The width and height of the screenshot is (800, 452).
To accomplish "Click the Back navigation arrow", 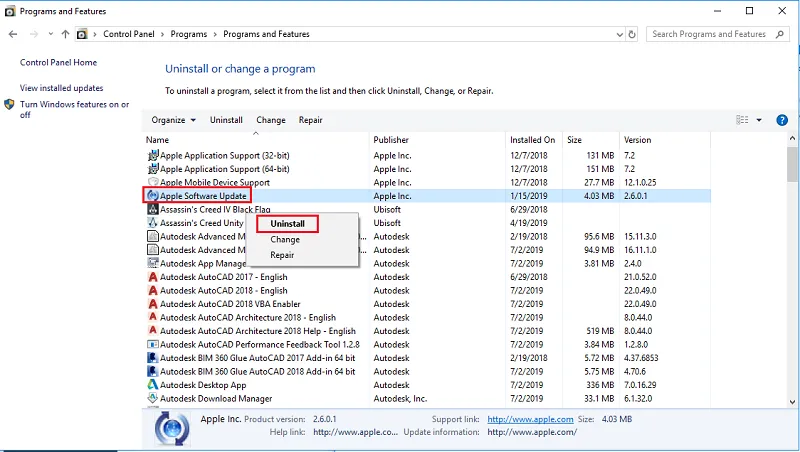I will click(x=13, y=34).
